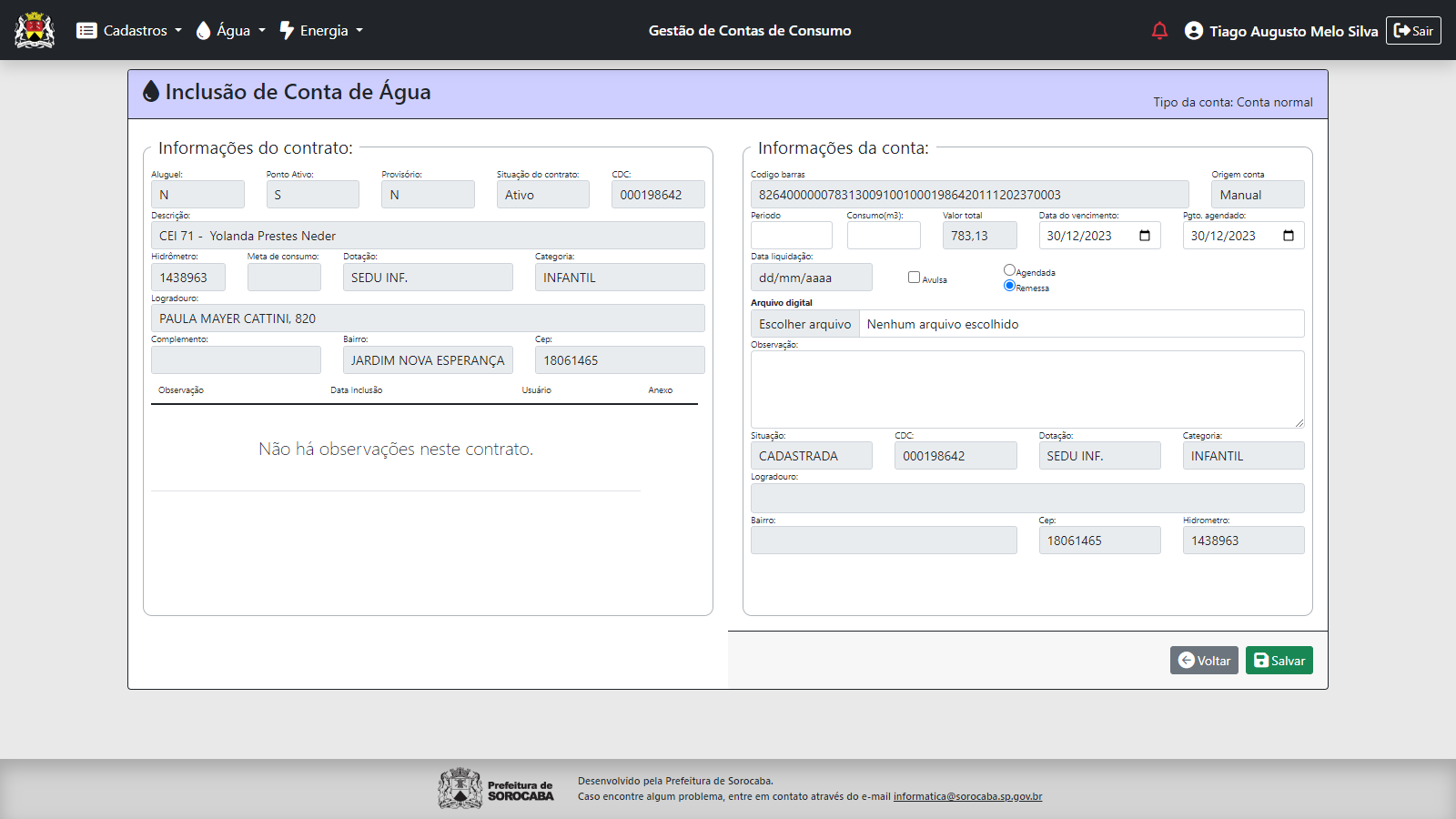This screenshot has height=819, width=1456.
Task: Click the contract CDC field 000198642
Action: pyautogui.click(x=659, y=195)
